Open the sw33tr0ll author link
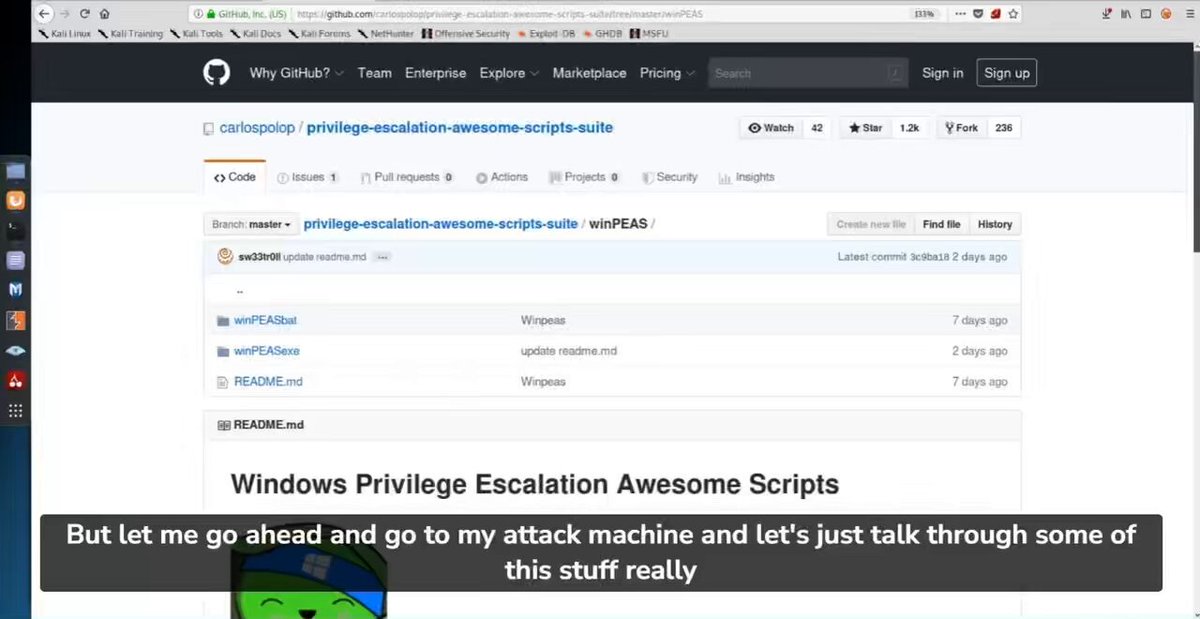 click(259, 257)
